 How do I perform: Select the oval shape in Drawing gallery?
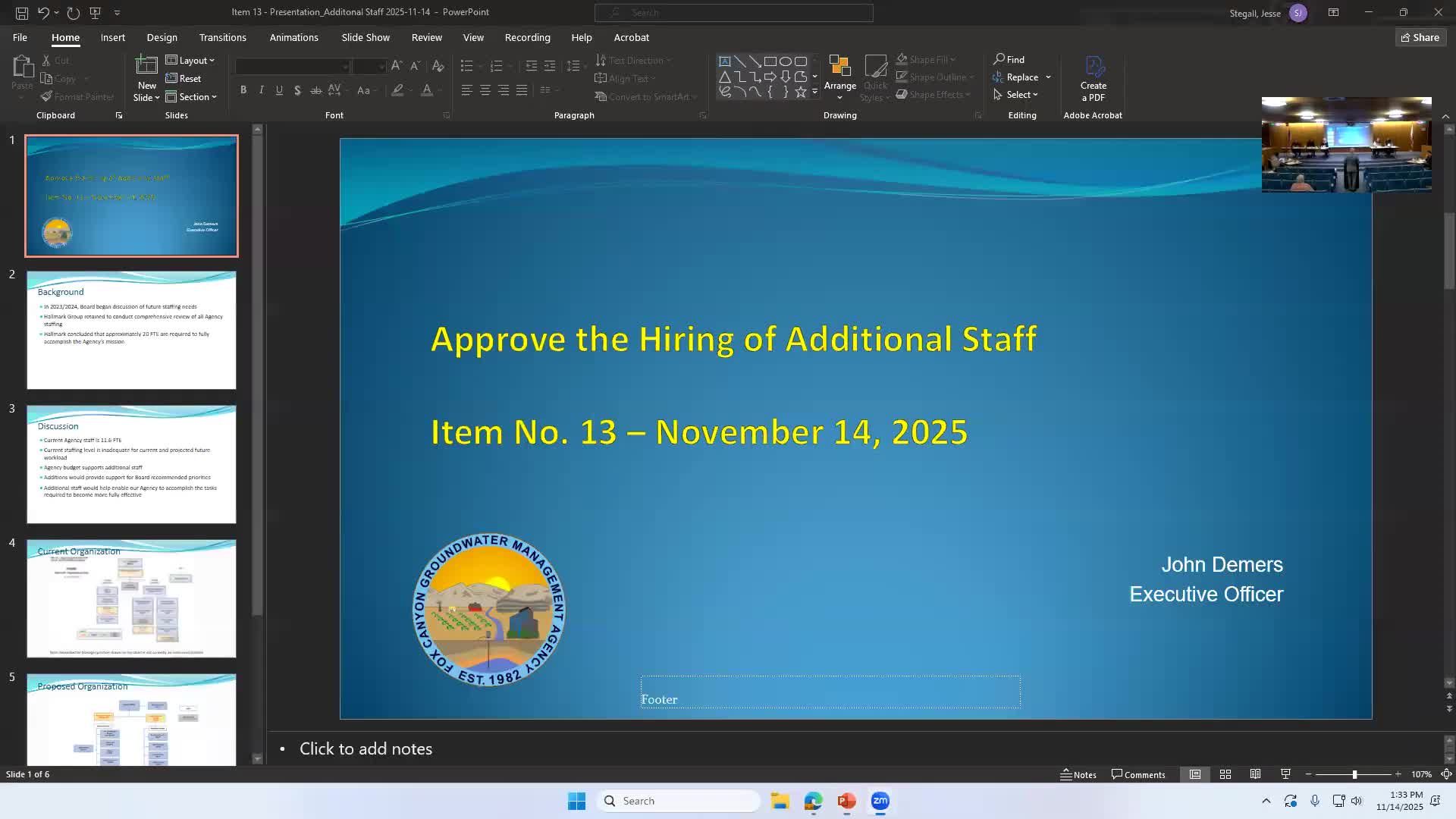click(x=785, y=61)
